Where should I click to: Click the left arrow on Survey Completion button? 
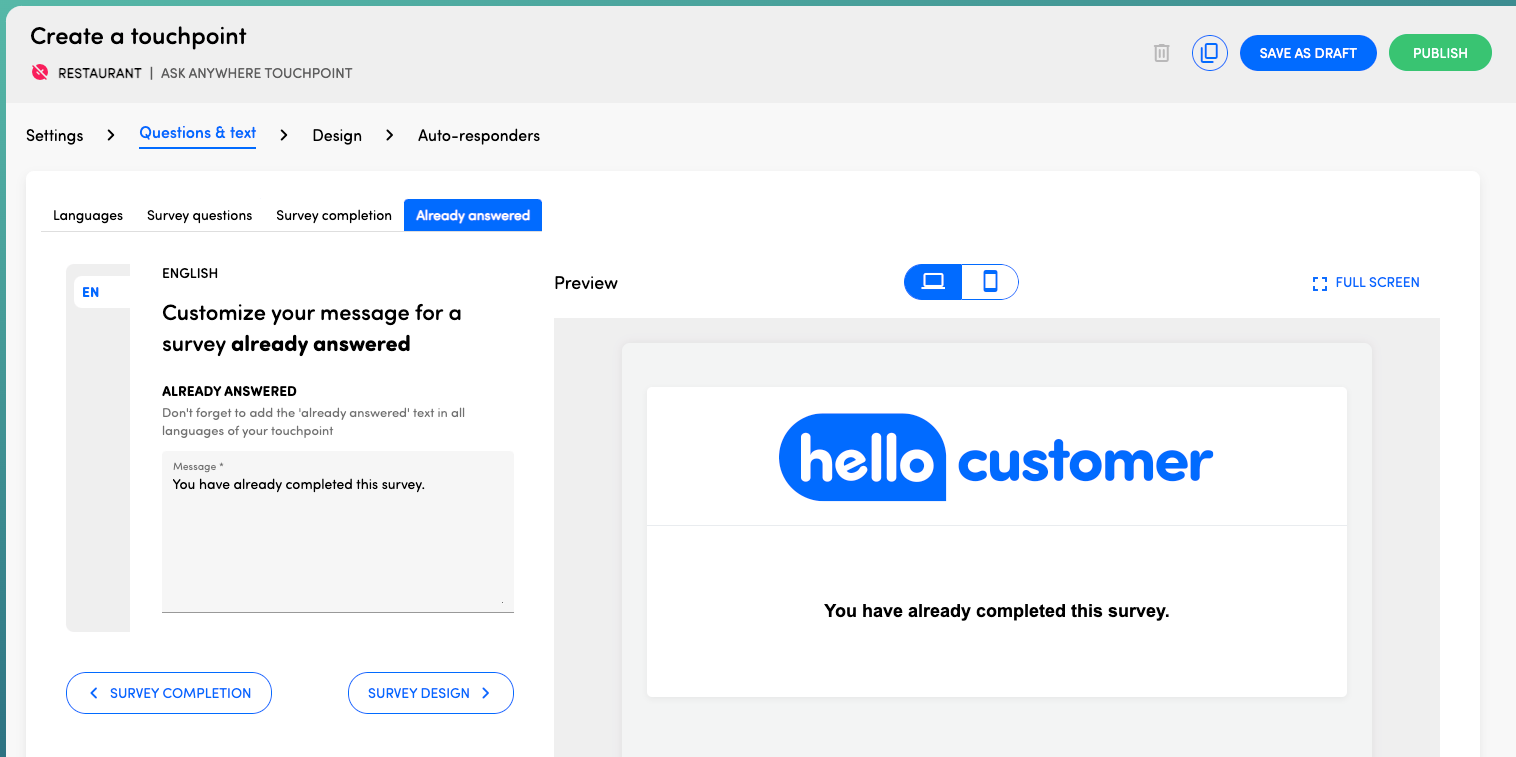pos(94,693)
